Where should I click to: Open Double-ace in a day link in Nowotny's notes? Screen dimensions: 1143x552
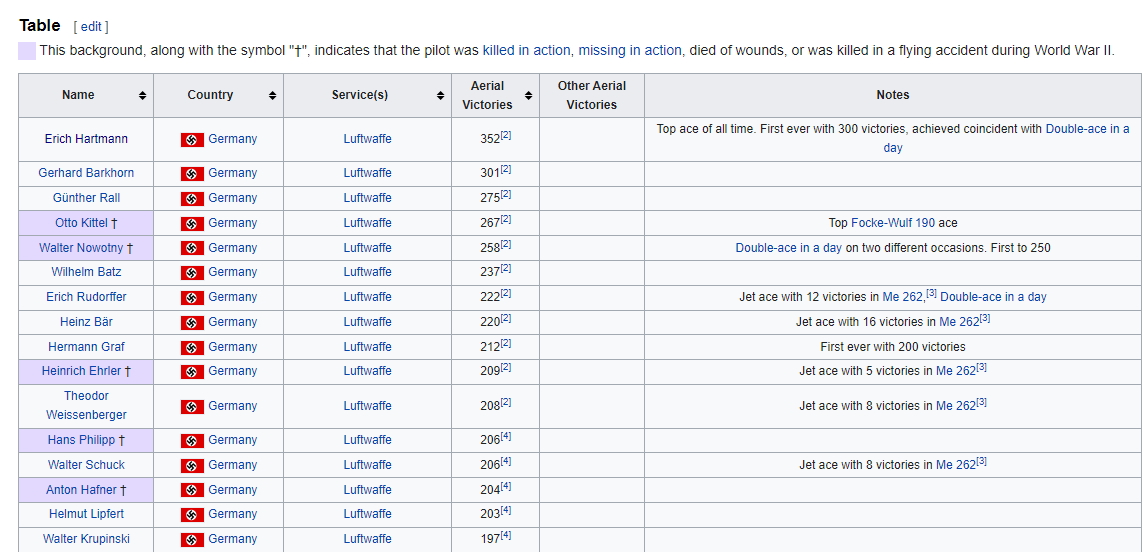point(789,247)
